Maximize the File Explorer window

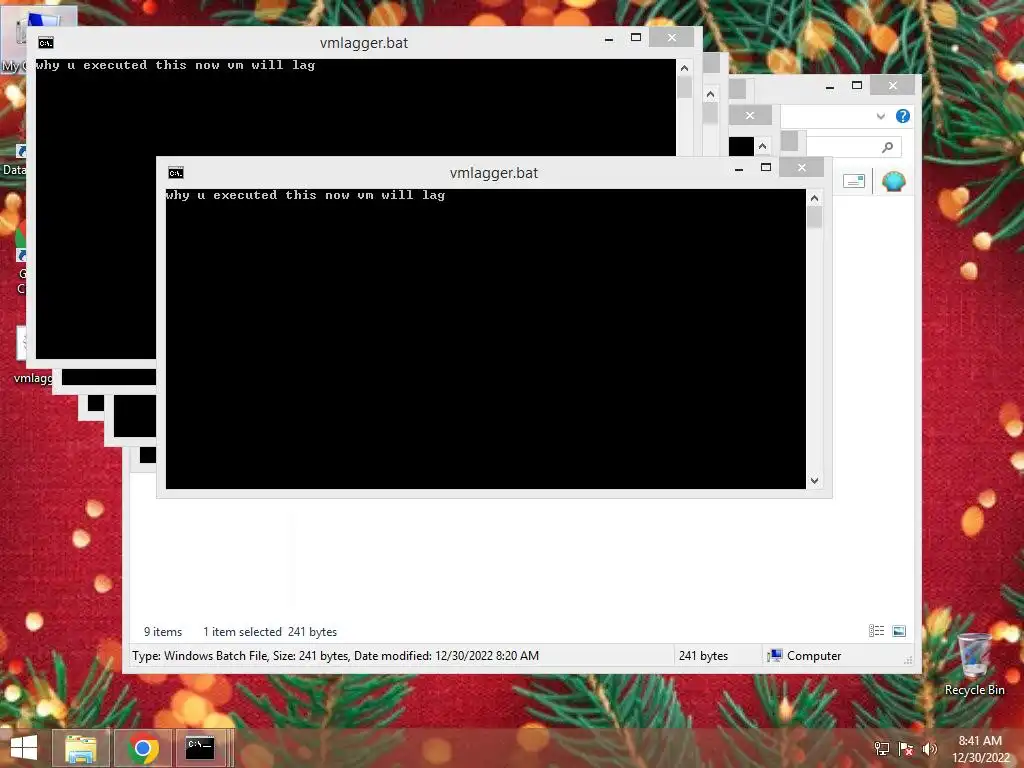pos(857,86)
